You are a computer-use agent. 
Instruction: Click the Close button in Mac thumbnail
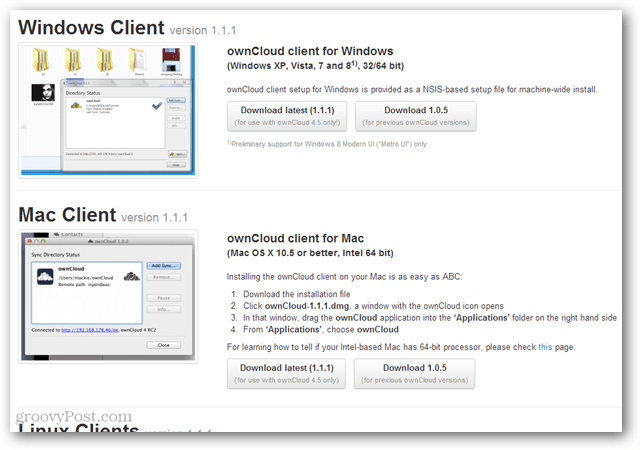click(163, 345)
